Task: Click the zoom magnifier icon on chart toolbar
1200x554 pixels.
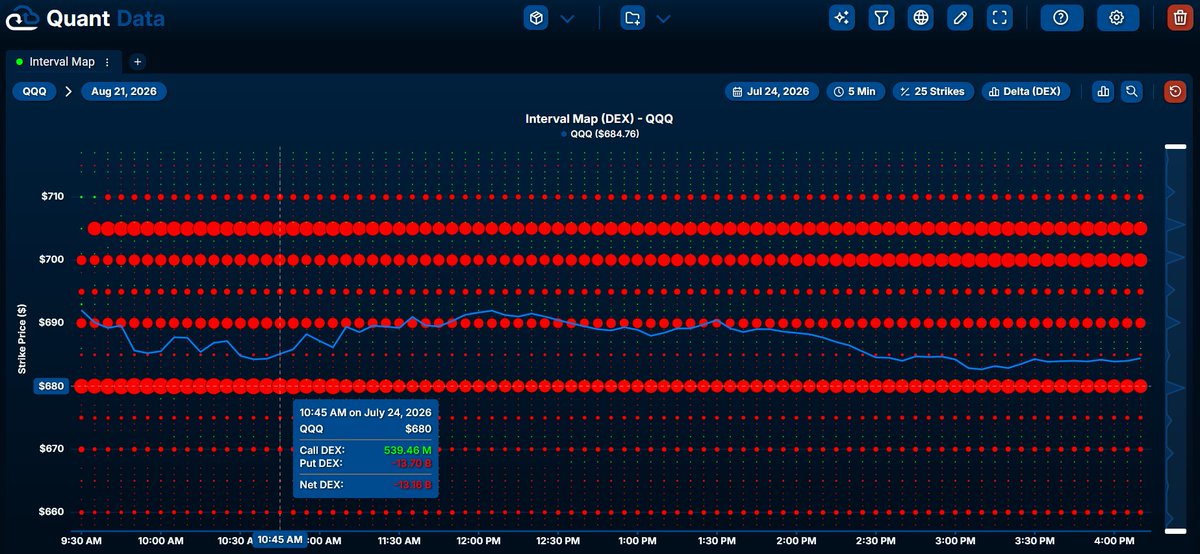Action: [x=1132, y=91]
